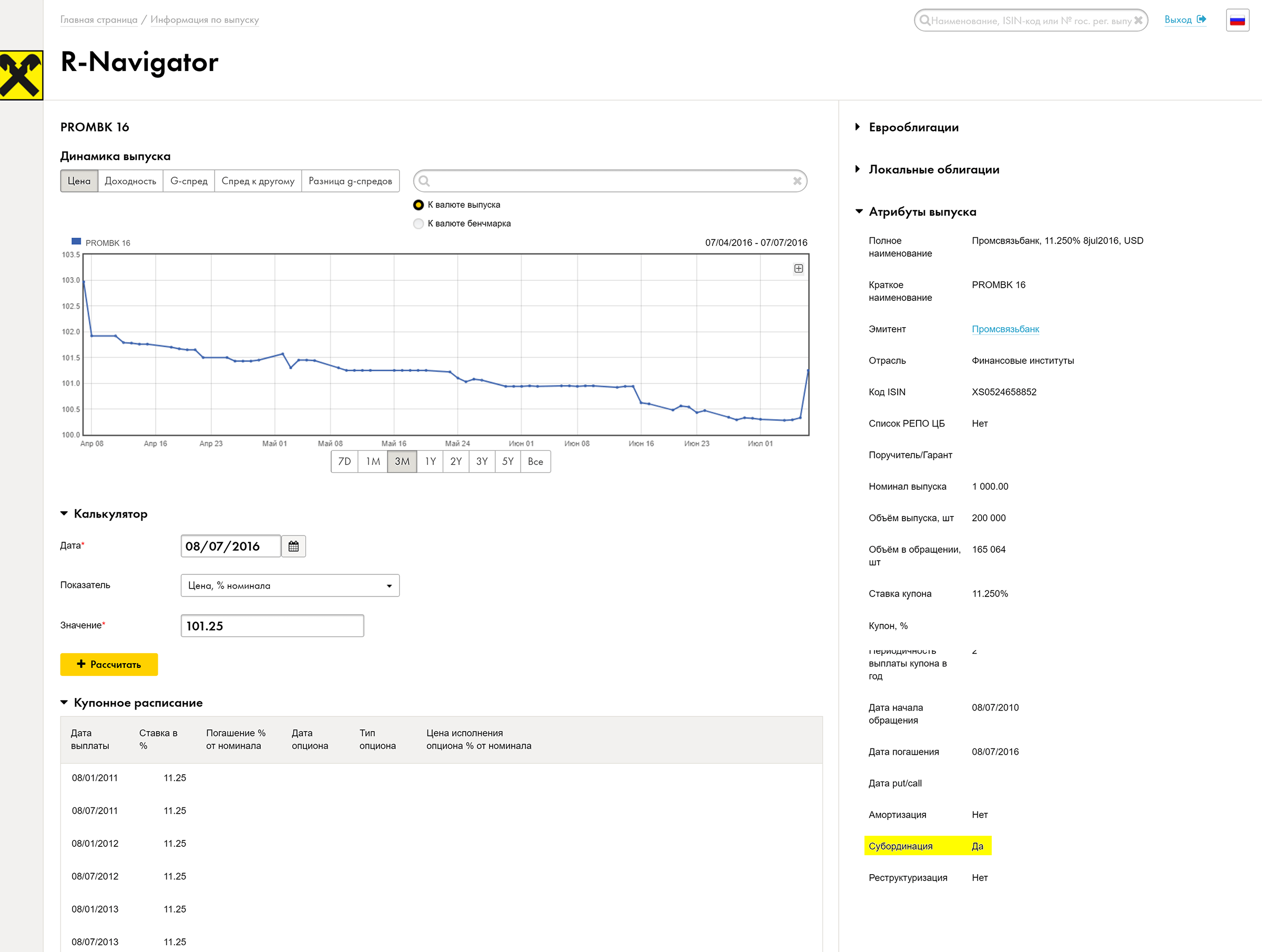Open the calendar date picker icon
The width and height of the screenshot is (1262, 952).
pos(293,546)
